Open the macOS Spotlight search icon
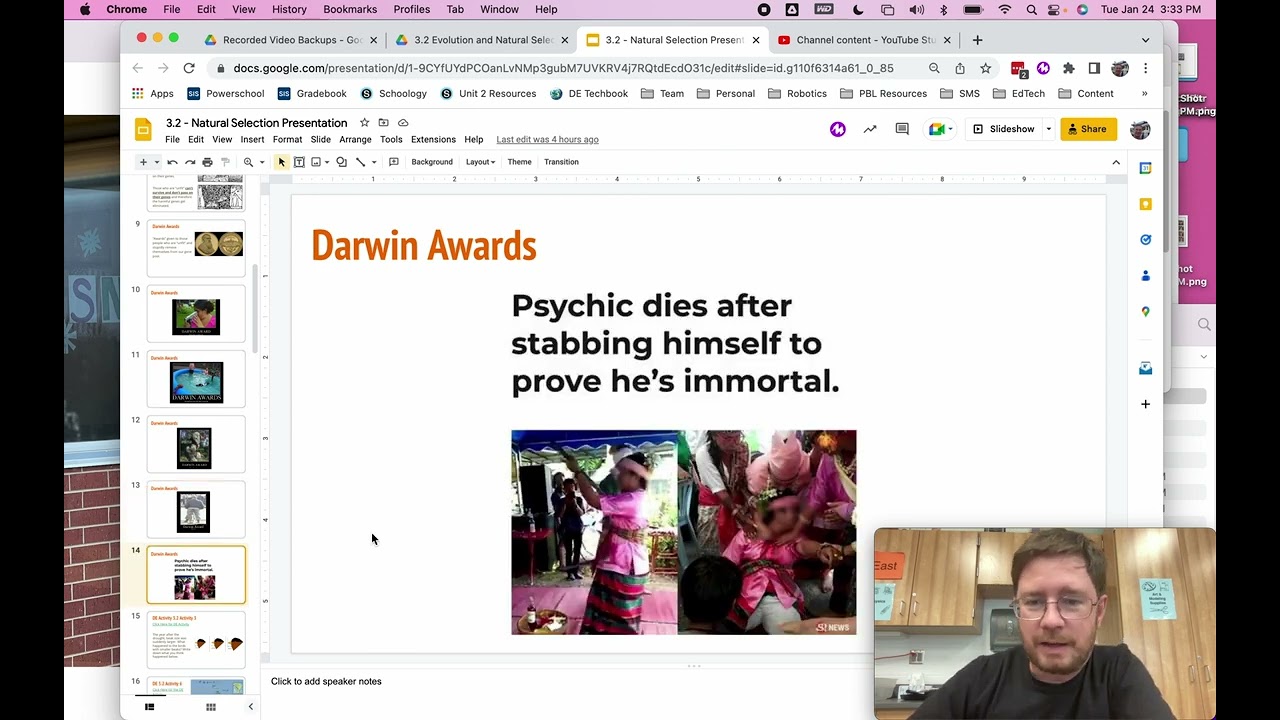Viewport: 1280px width, 720px height. click(x=1031, y=9)
